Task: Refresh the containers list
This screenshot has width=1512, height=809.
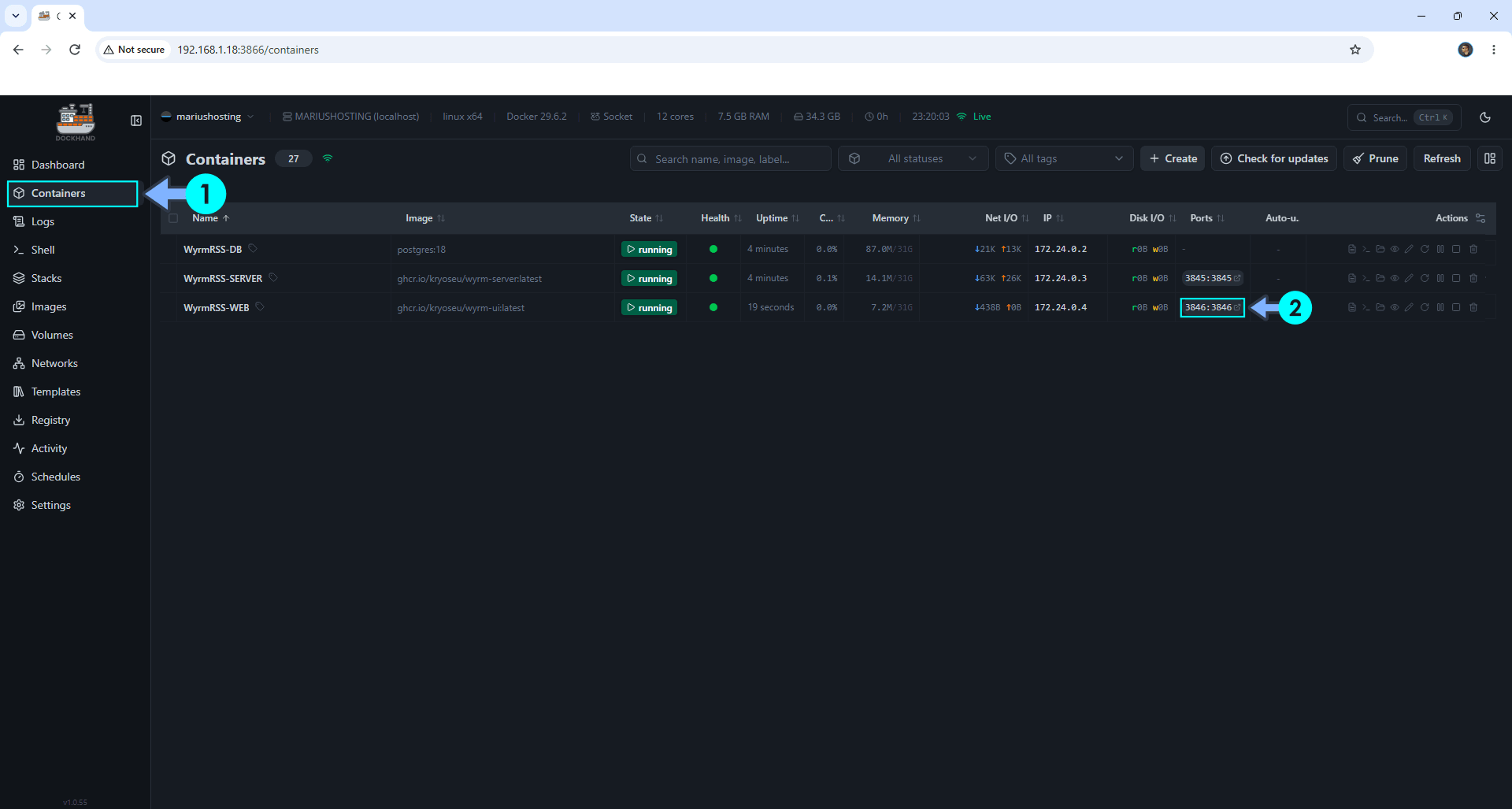Action: pyautogui.click(x=1442, y=158)
